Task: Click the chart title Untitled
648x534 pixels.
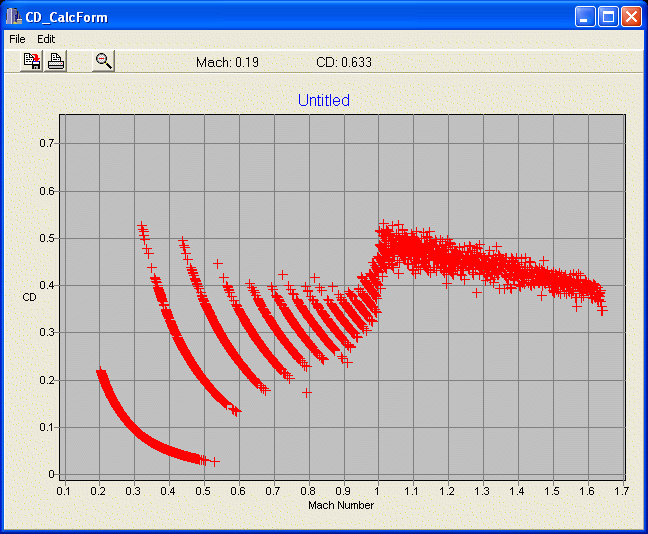Action: point(324,101)
